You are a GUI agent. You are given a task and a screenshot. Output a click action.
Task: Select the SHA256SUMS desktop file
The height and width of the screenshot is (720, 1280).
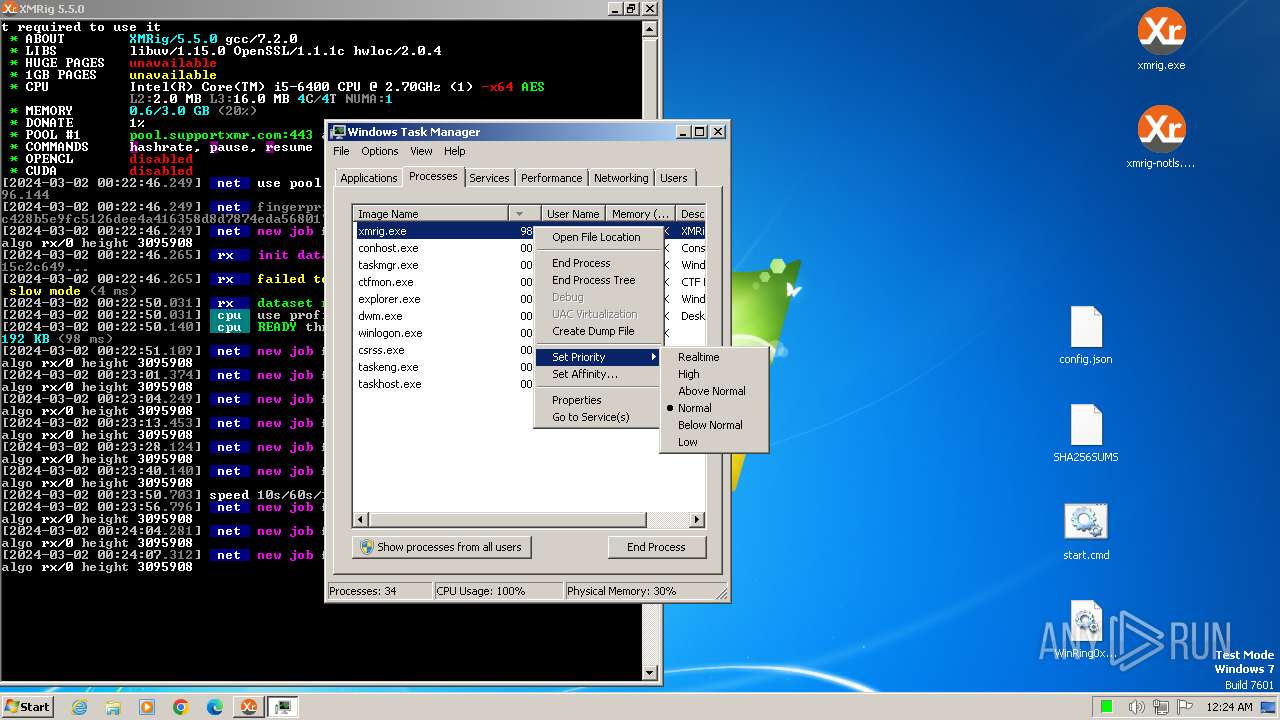coord(1086,434)
